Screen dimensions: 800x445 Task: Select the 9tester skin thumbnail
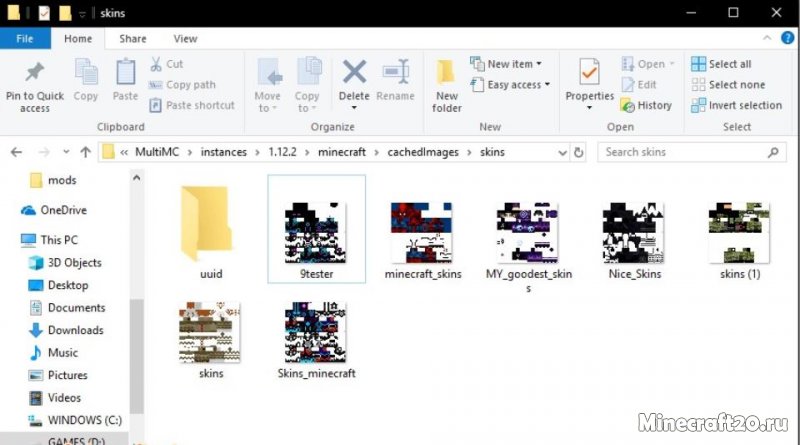click(x=316, y=232)
